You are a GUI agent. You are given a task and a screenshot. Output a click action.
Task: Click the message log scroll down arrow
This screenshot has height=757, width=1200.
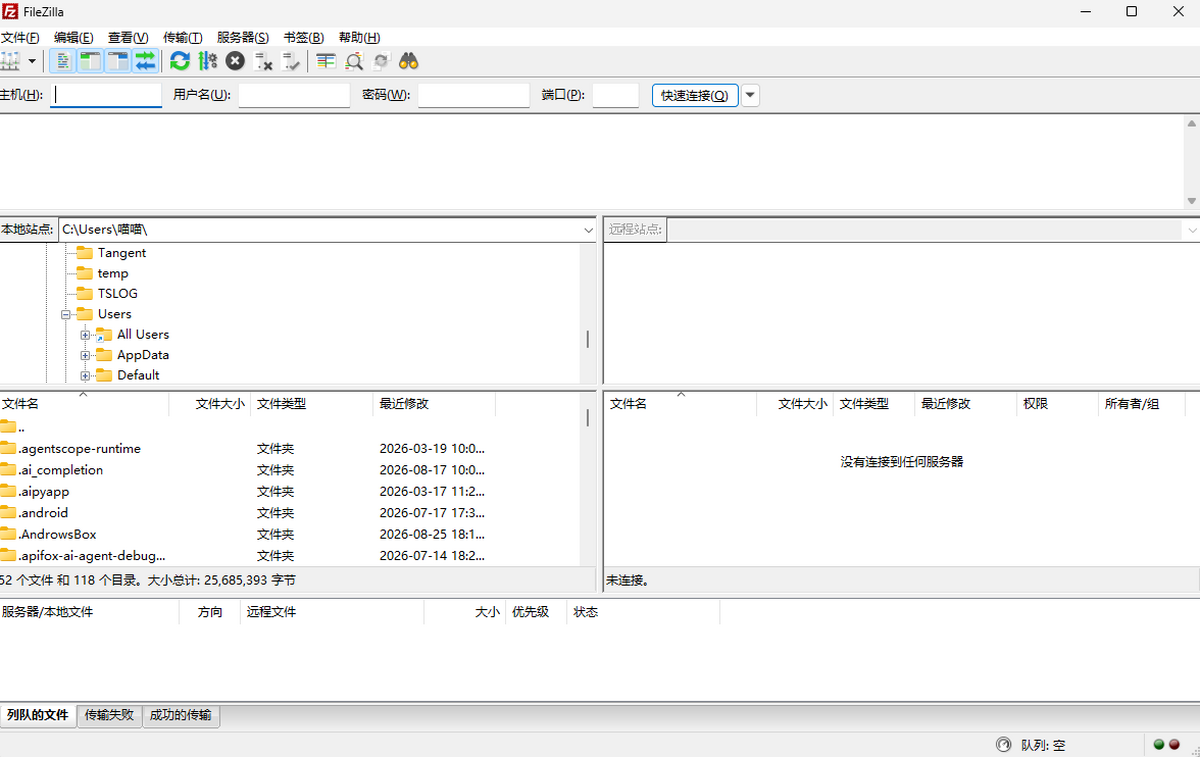point(1191,201)
